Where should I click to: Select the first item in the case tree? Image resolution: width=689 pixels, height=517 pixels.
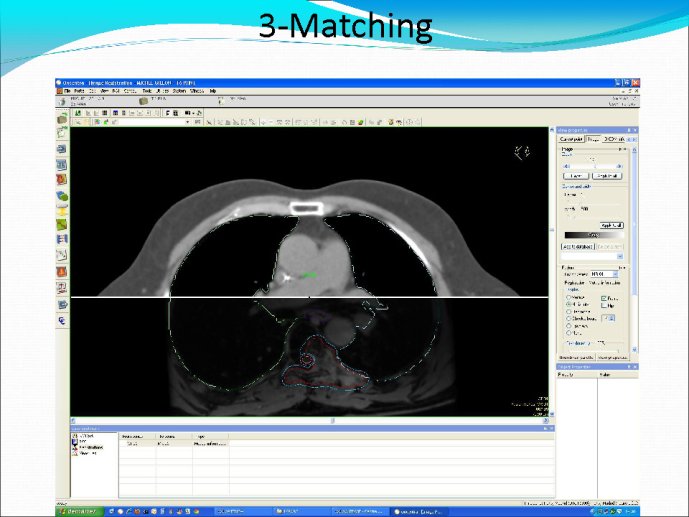tap(83, 436)
